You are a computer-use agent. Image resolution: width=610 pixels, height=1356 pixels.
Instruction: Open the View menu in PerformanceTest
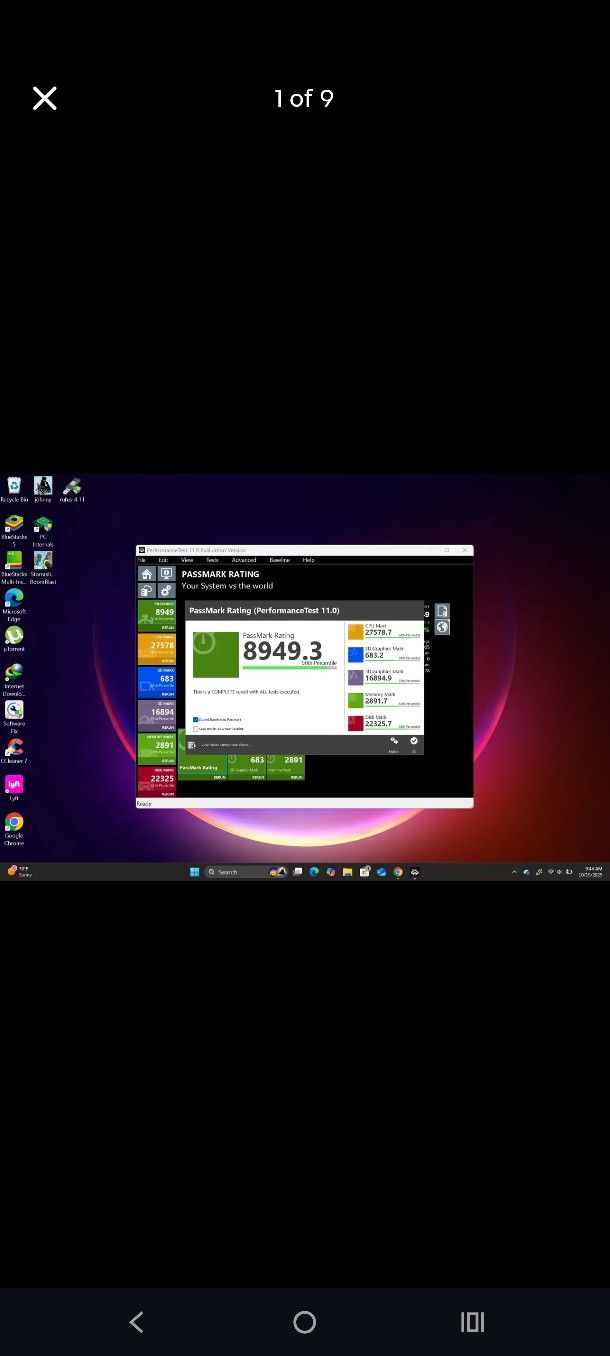[187, 560]
